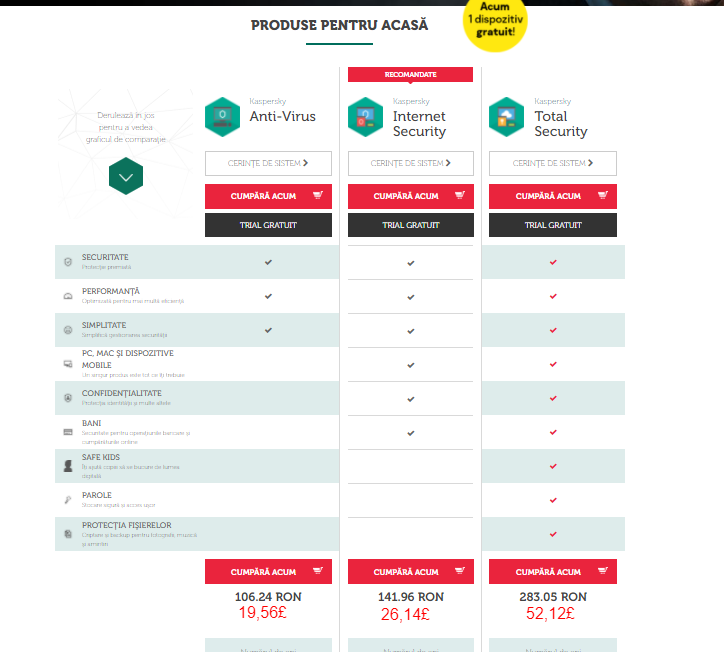Click Total Security's red Safe Kids checkmark
The width and height of the screenshot is (724, 652).
[x=552, y=466]
